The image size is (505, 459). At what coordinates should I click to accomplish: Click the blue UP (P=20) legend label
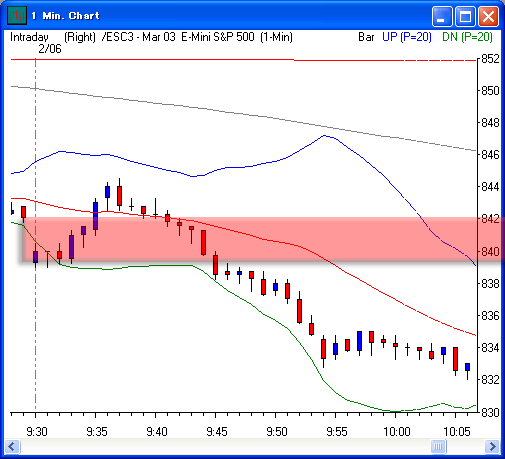click(407, 37)
